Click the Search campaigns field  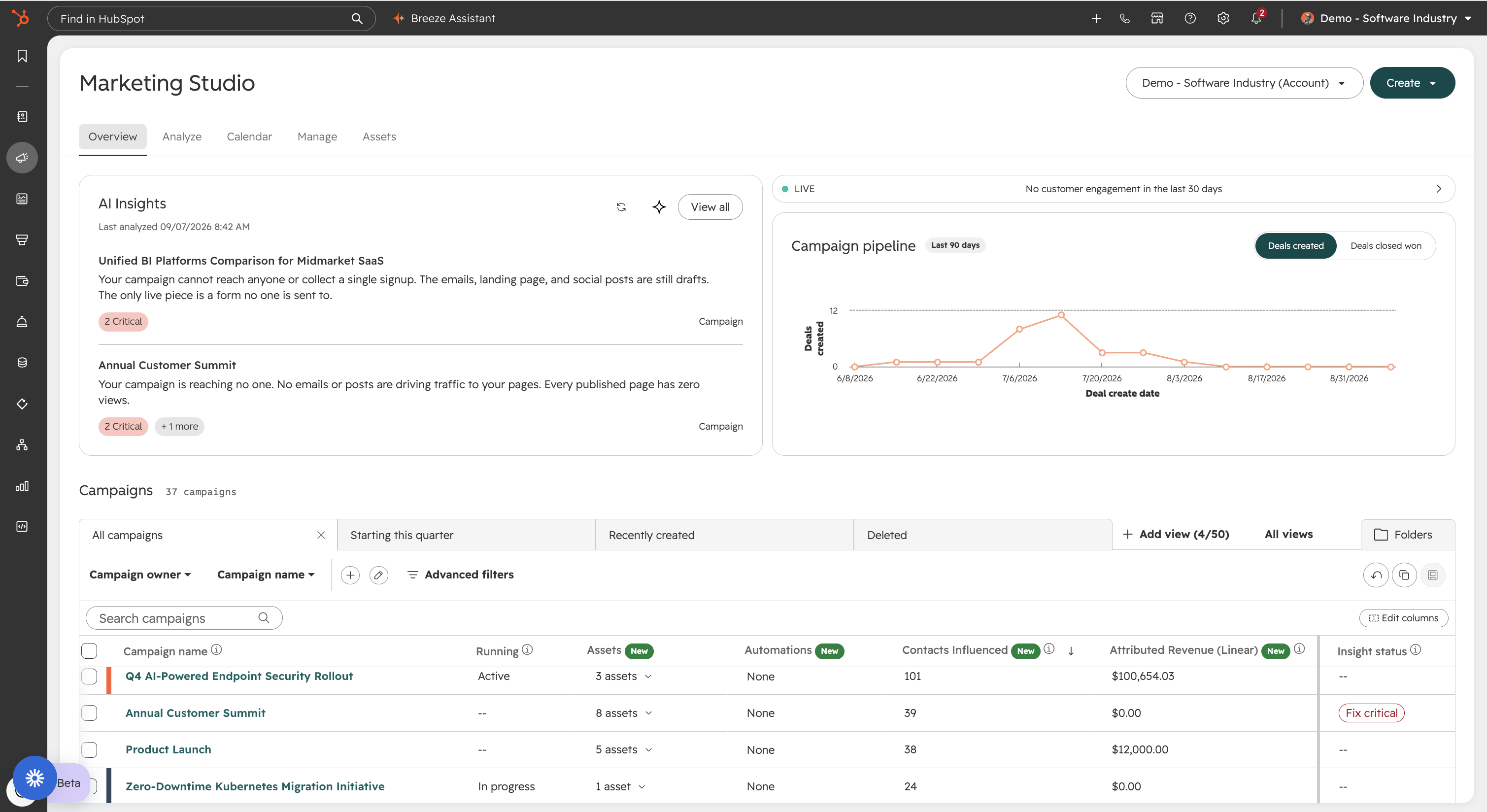pos(184,618)
